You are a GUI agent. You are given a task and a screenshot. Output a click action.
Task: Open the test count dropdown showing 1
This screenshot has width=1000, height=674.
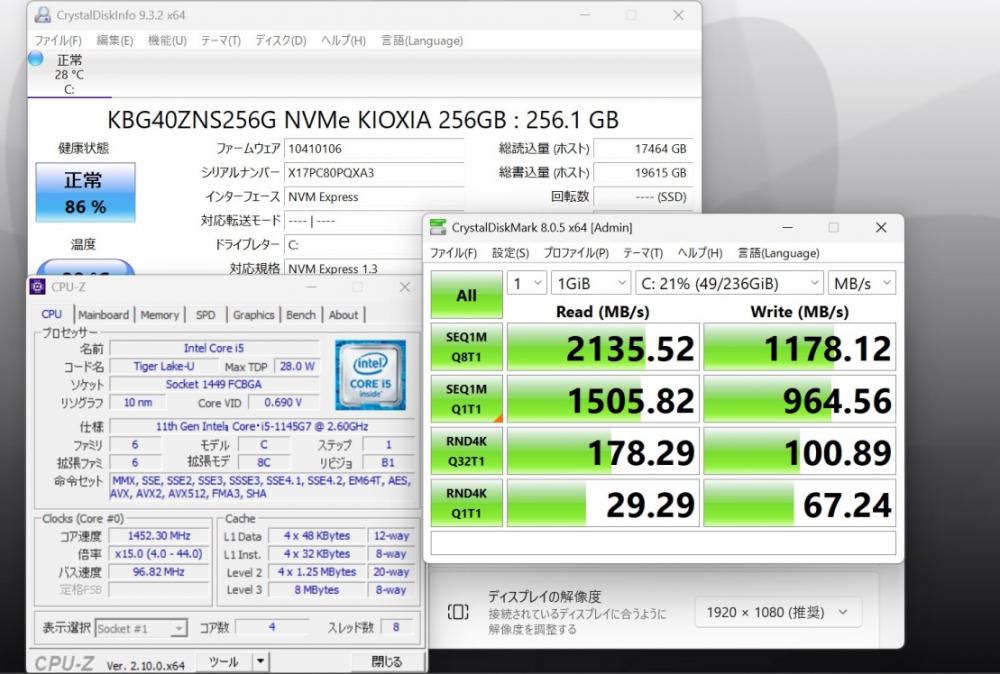click(x=526, y=283)
